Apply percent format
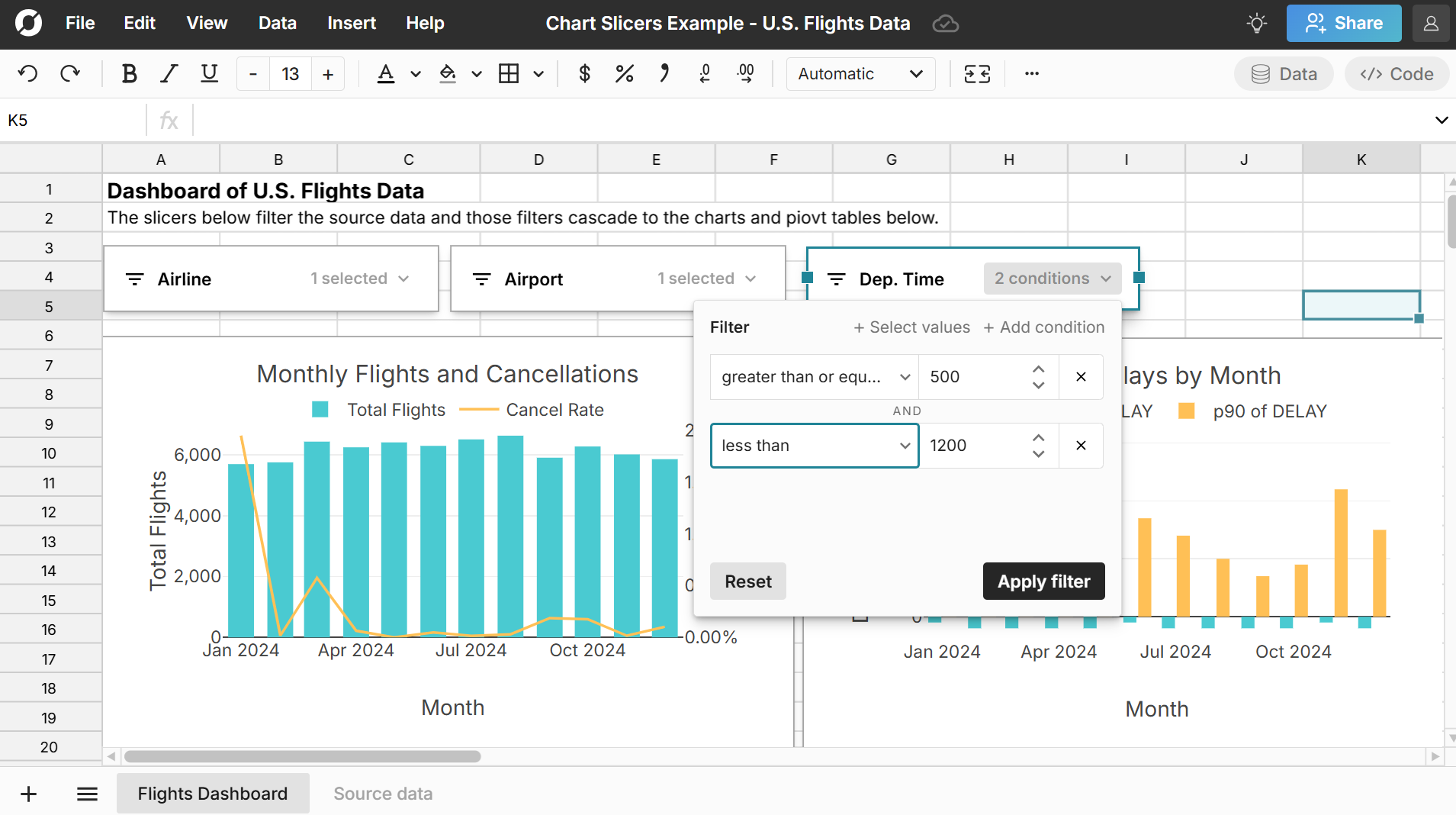This screenshot has height=815, width=1456. click(624, 73)
